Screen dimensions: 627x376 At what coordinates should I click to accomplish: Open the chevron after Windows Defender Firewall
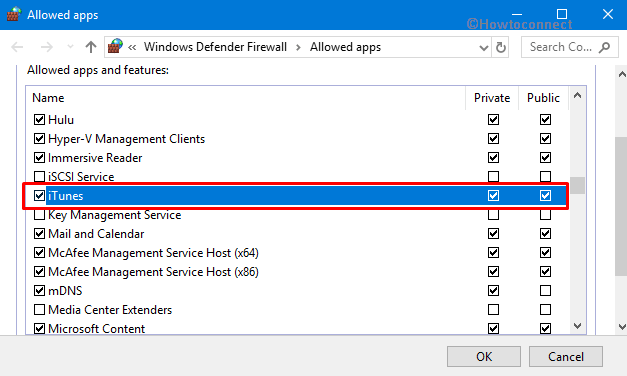(x=298, y=47)
